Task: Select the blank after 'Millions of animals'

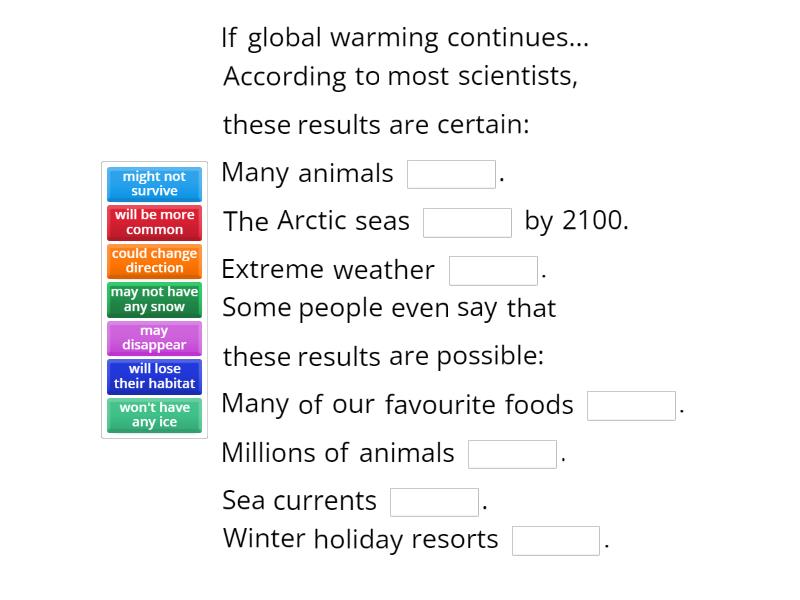Action: (x=512, y=452)
